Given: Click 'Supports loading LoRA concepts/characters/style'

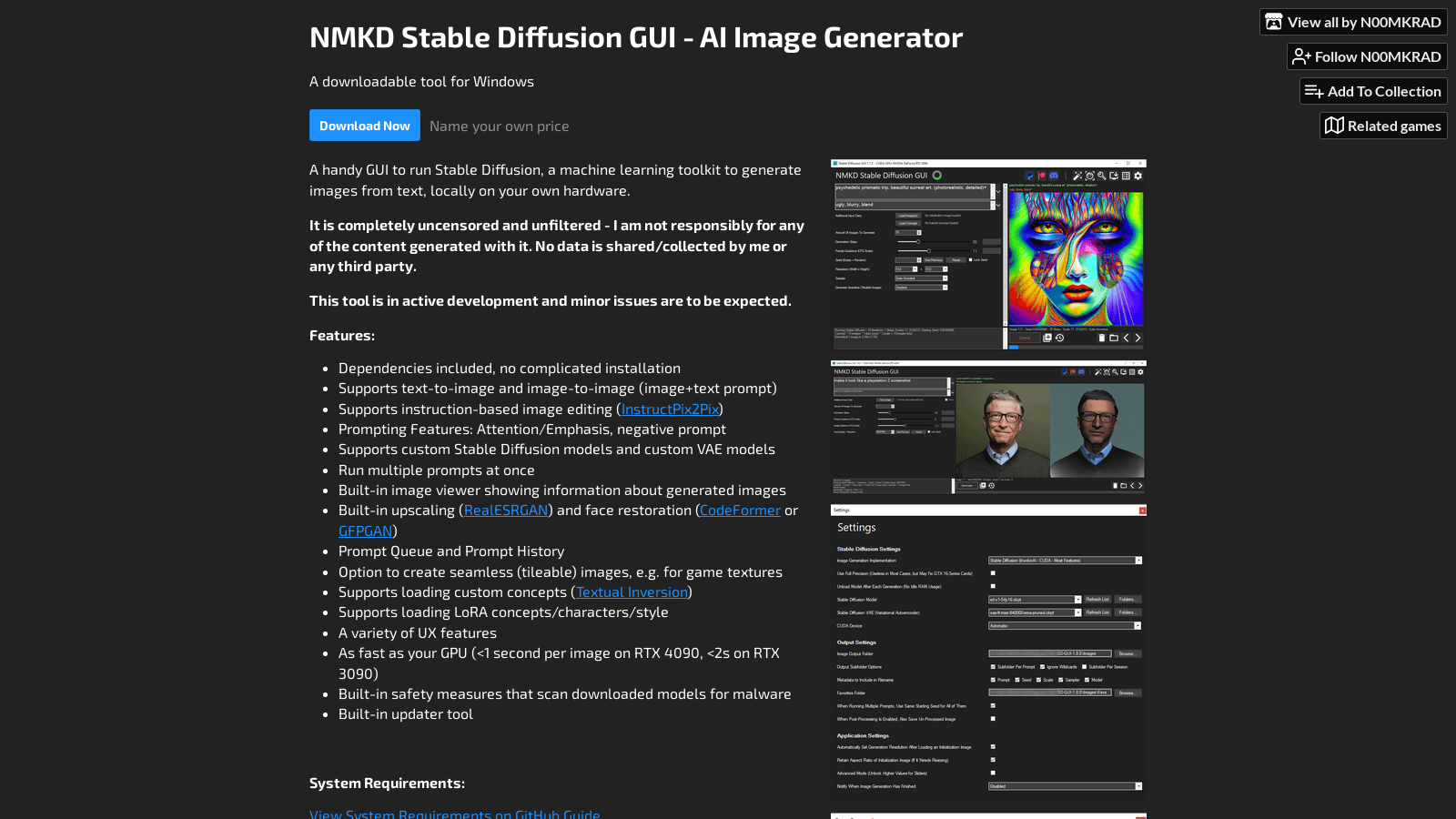Looking at the screenshot, I should pyautogui.click(x=503, y=612).
